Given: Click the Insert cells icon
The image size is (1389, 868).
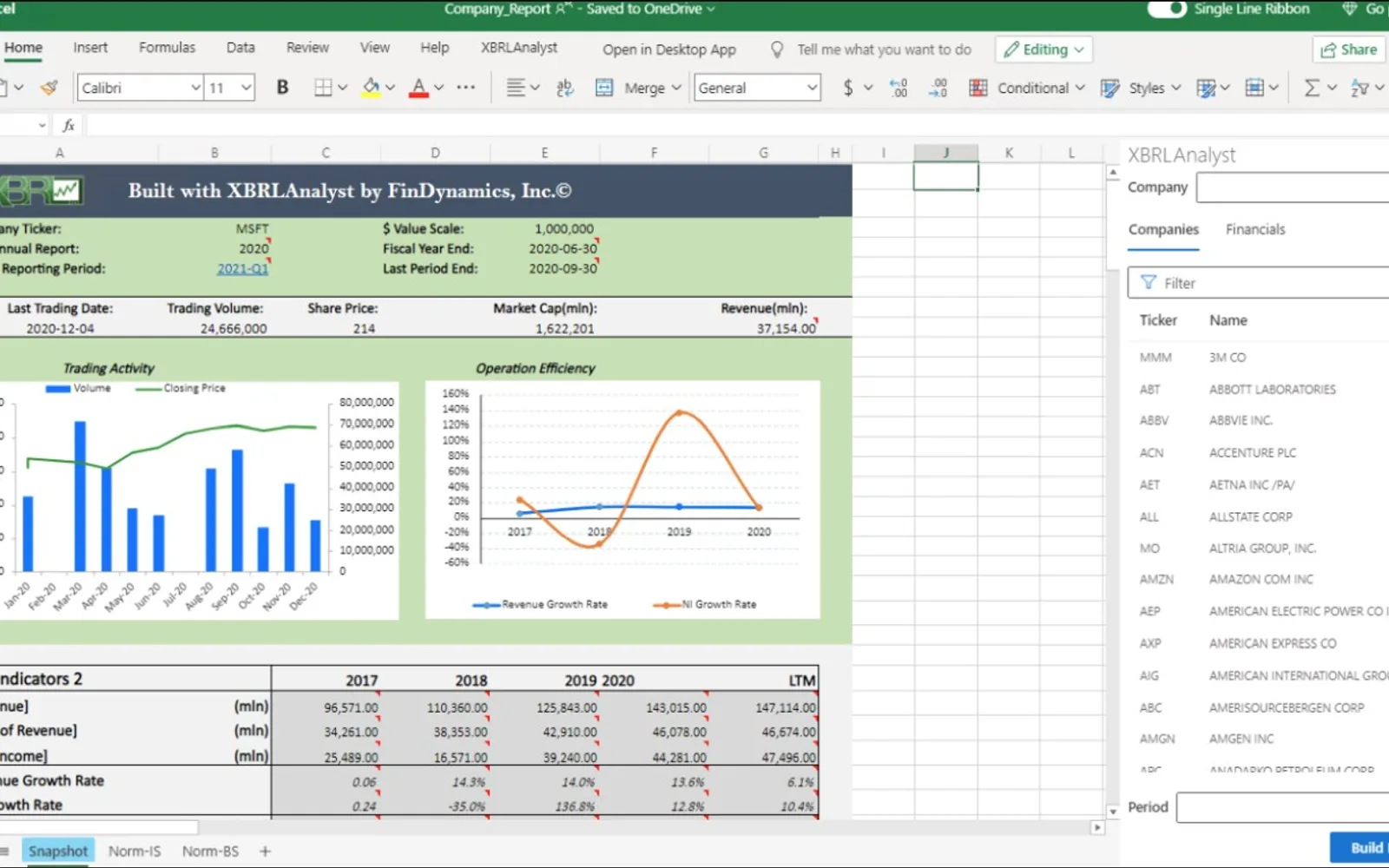Looking at the screenshot, I should [1254, 88].
